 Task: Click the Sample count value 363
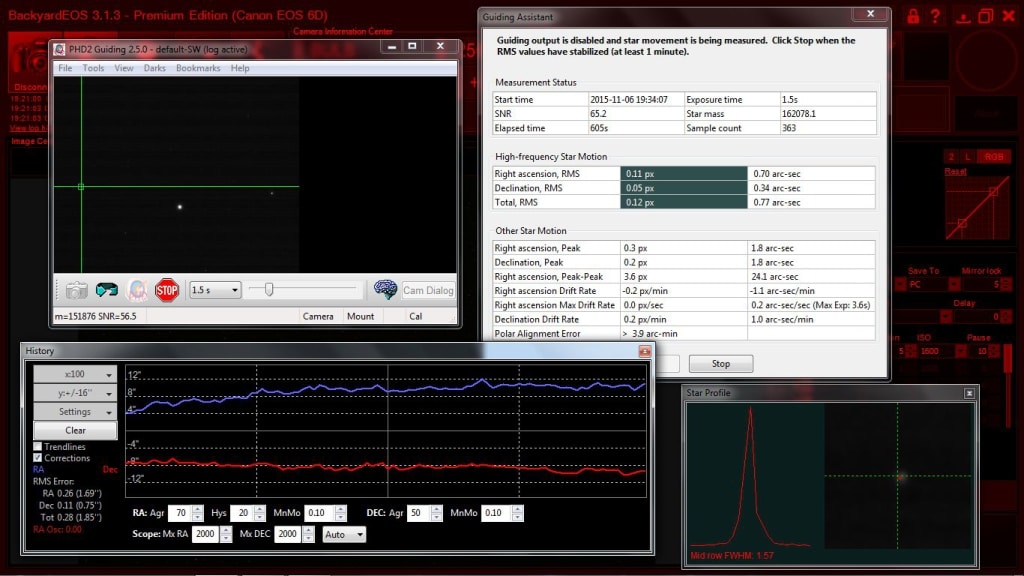click(789, 128)
